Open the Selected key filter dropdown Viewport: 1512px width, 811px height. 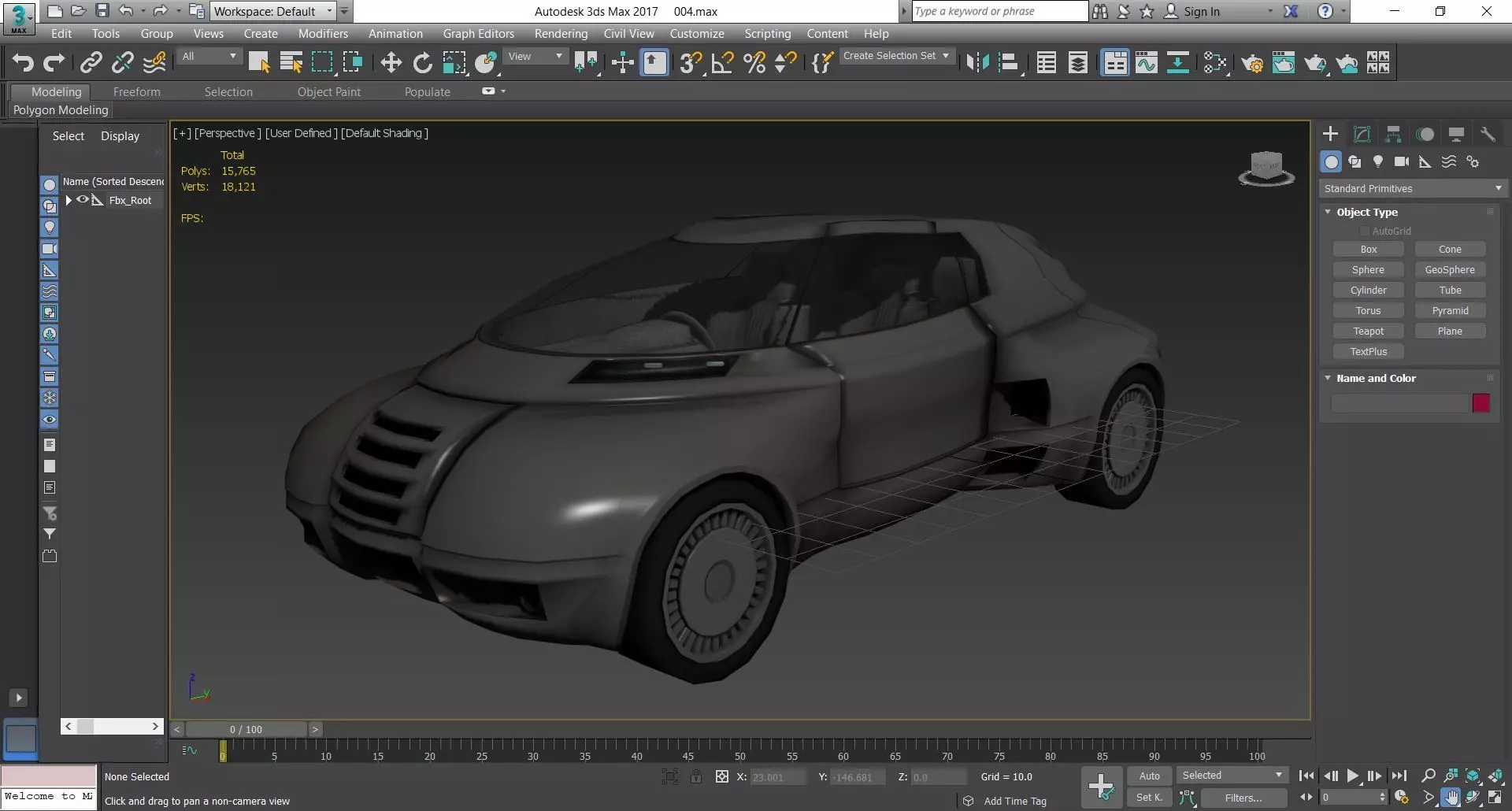[1232, 776]
